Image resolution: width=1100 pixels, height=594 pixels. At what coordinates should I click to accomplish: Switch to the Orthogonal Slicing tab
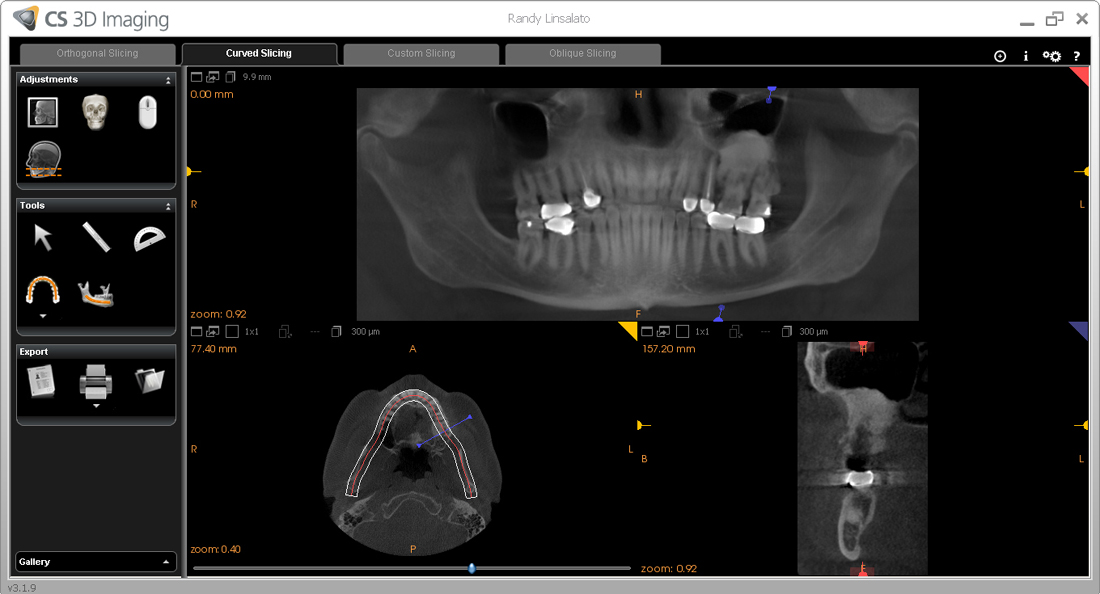pyautogui.click(x=97, y=54)
